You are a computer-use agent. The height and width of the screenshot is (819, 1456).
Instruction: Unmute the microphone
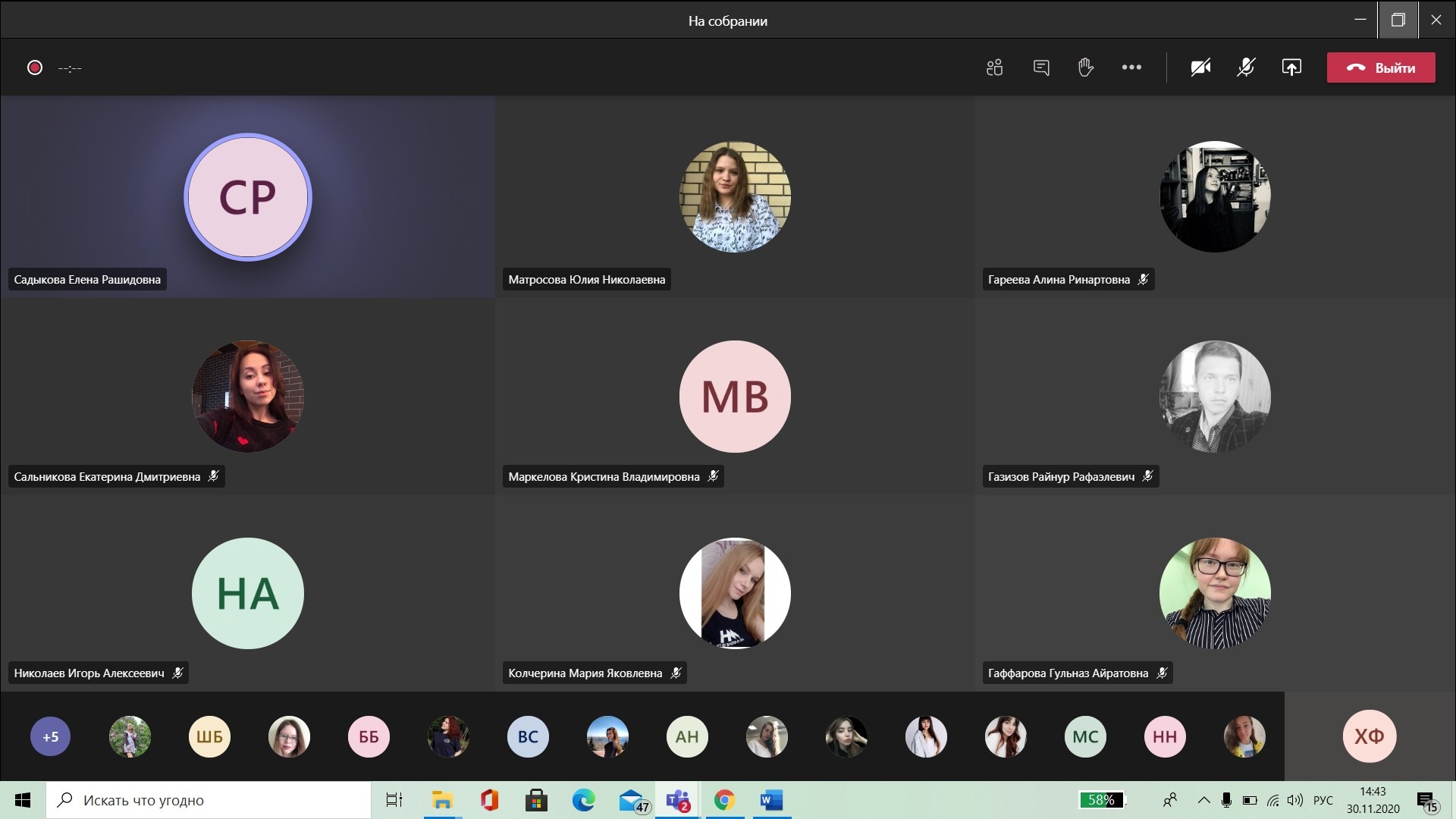pos(1246,67)
